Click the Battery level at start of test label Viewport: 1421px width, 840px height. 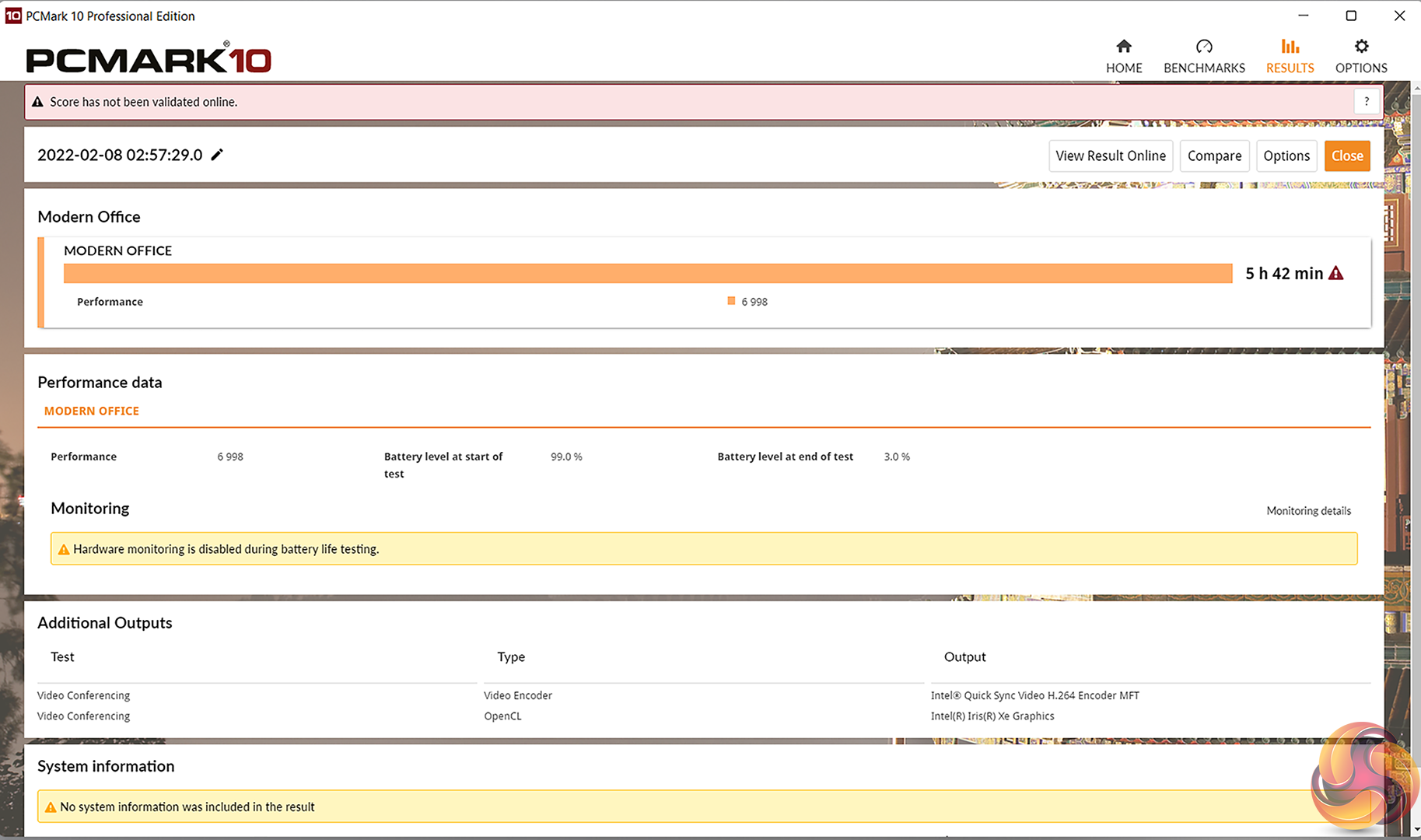[x=443, y=465]
